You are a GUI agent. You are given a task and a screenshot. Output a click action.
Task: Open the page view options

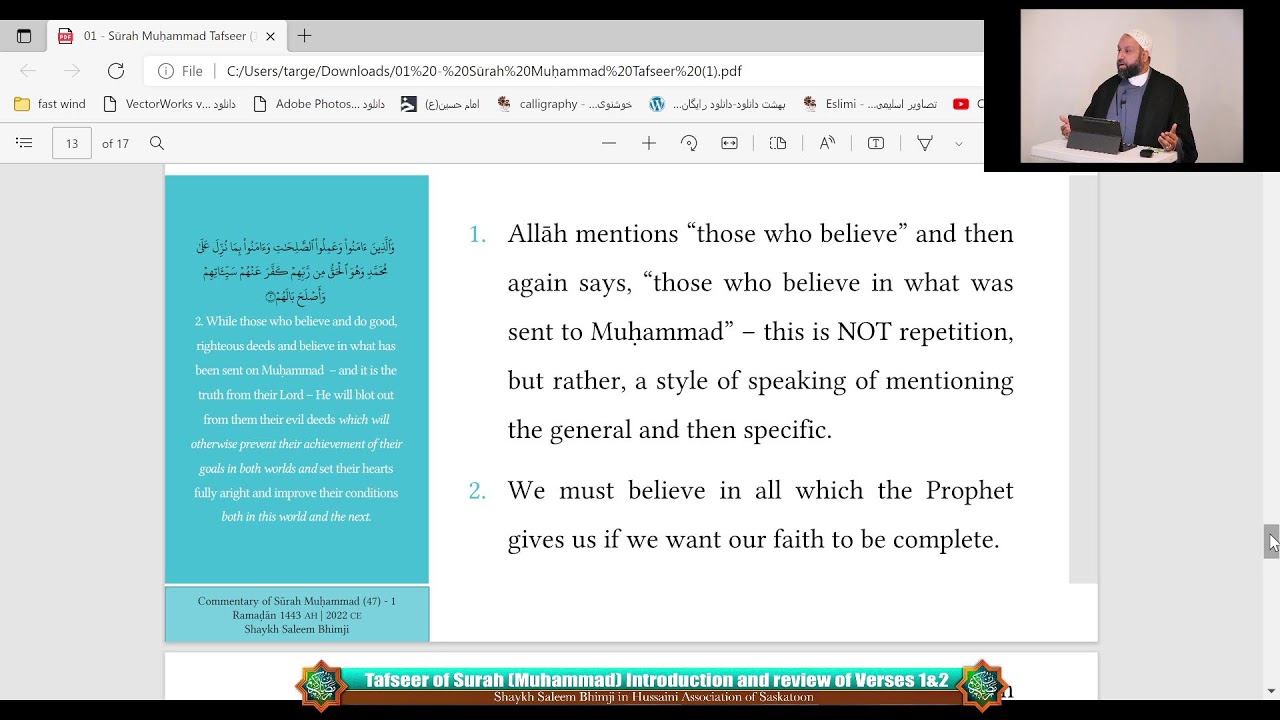(x=778, y=143)
